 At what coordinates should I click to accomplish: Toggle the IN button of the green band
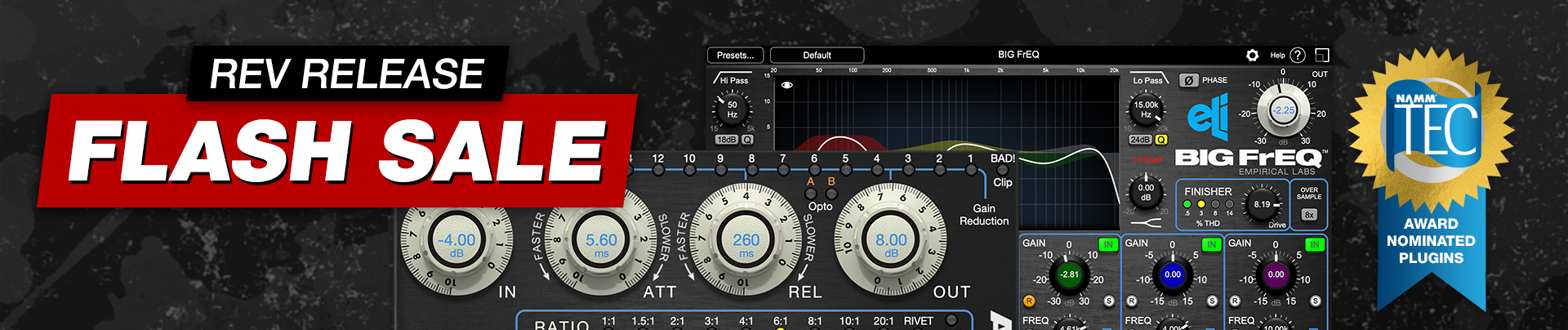pyautogui.click(x=1108, y=244)
